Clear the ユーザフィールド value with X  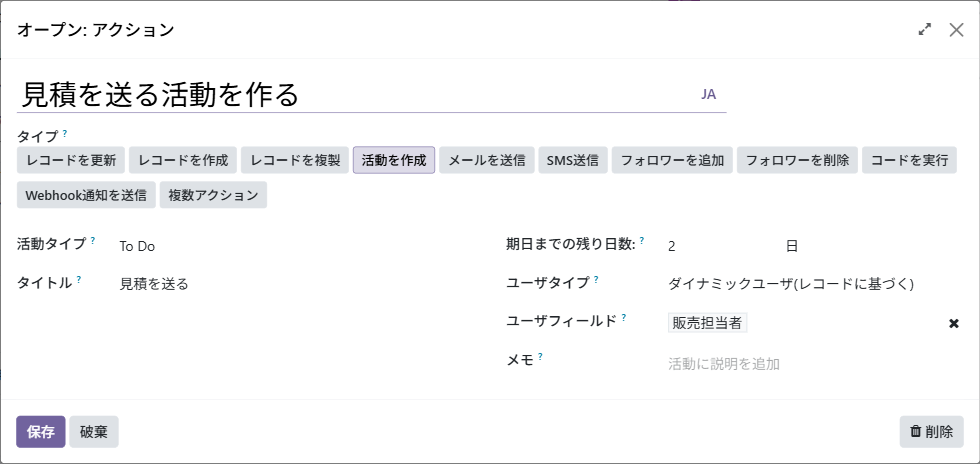tap(954, 323)
